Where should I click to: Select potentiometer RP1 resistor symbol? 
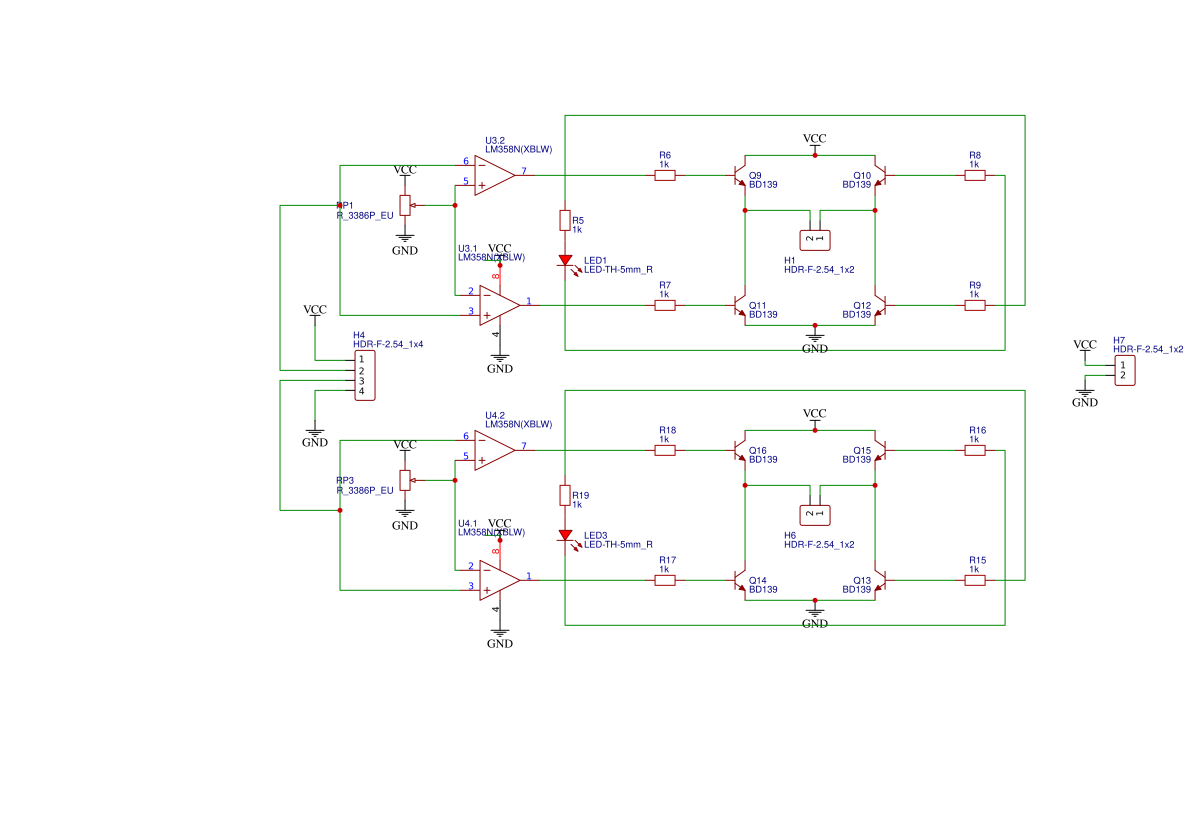click(405, 206)
